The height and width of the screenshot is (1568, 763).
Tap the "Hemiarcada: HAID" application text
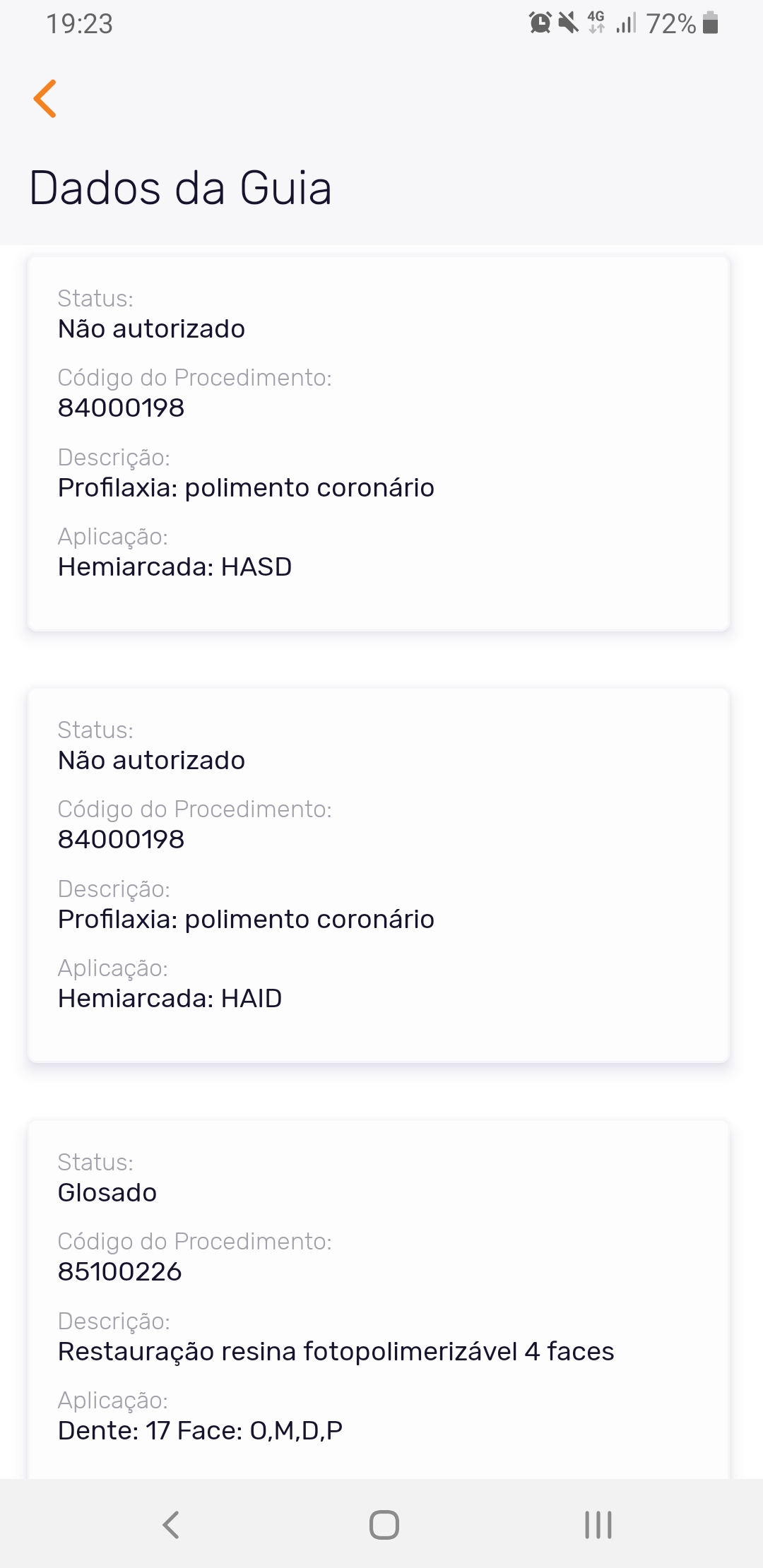coord(170,998)
